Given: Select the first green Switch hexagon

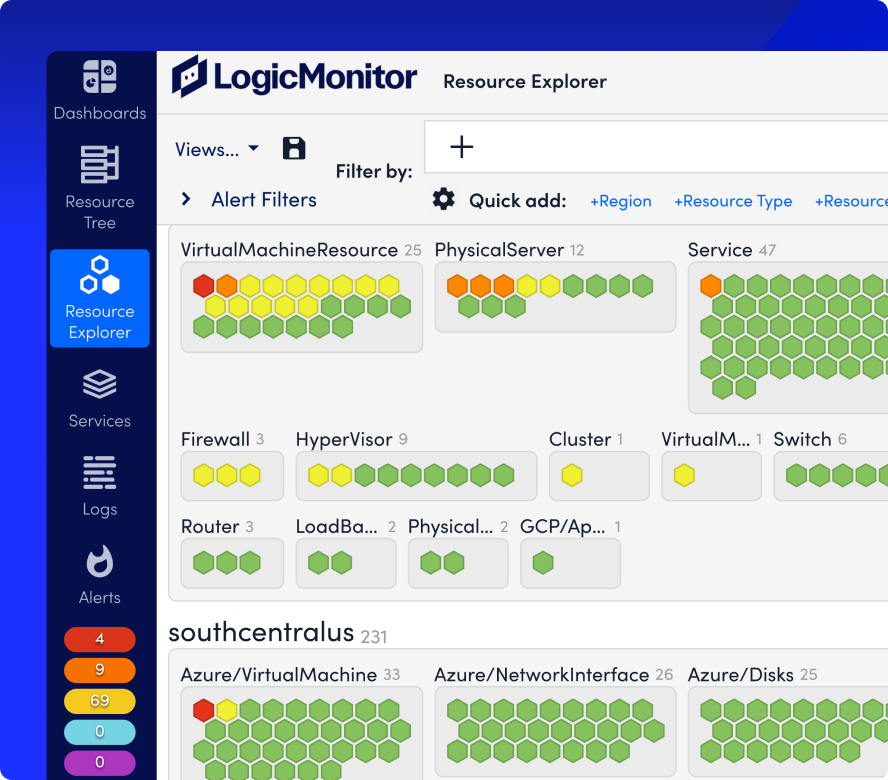Looking at the screenshot, I should click(796, 475).
